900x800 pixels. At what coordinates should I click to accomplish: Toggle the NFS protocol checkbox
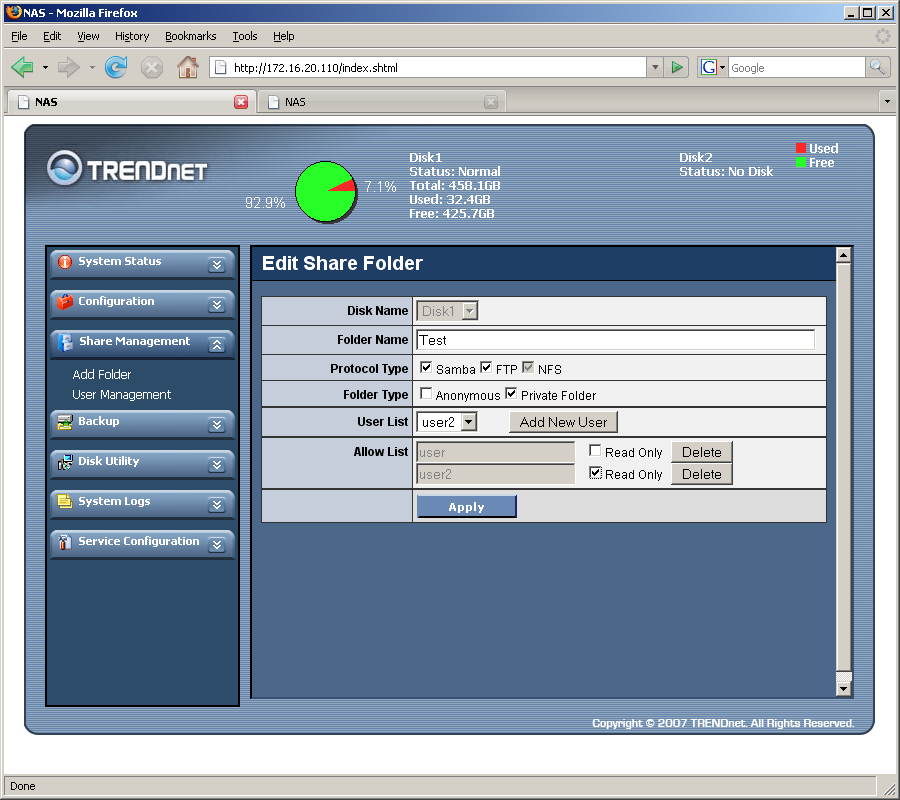pyautogui.click(x=528, y=367)
